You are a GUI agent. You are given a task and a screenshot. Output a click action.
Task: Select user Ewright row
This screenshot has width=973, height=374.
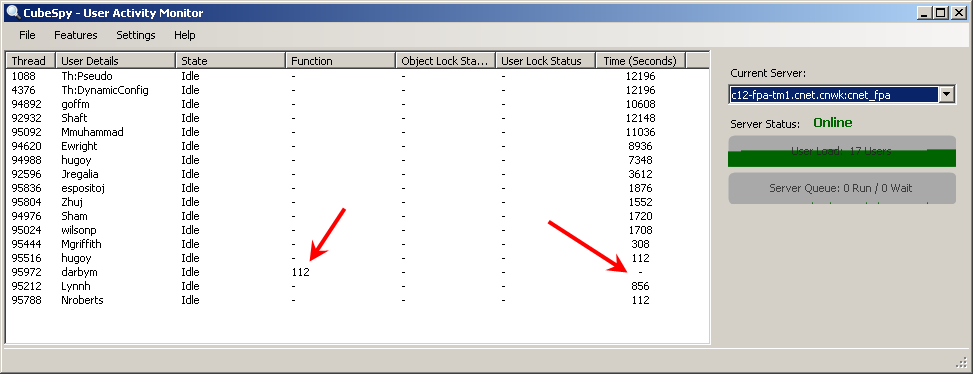point(357,146)
